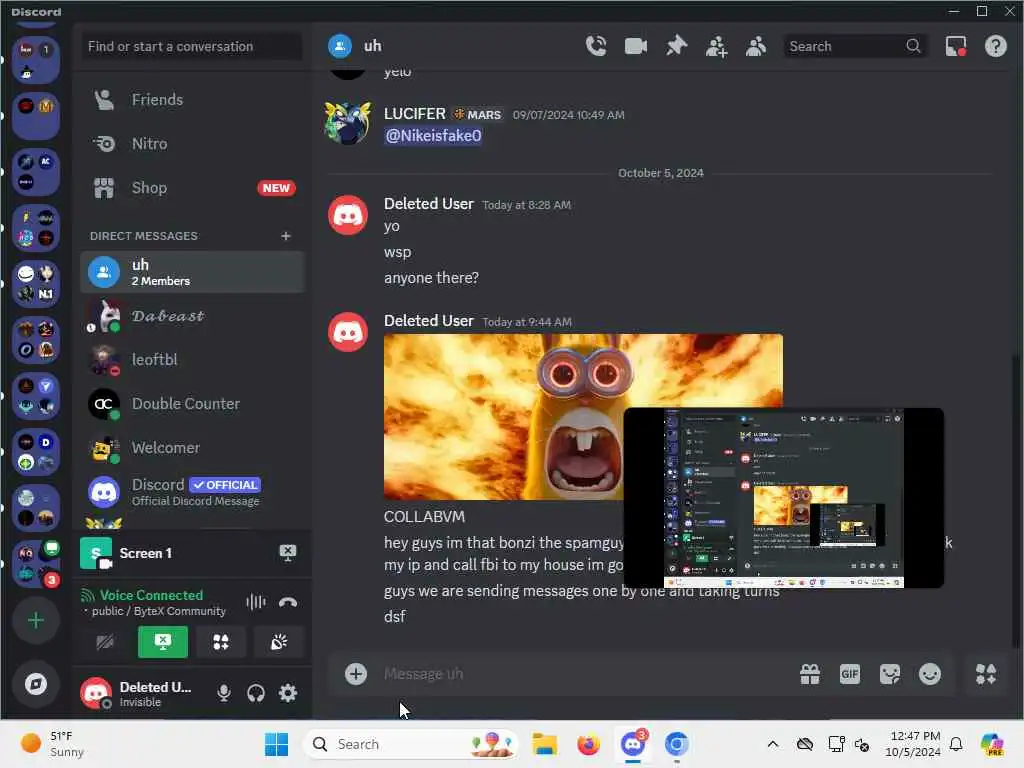Open DM with Welcomer
This screenshot has height=768, width=1024.
pyautogui.click(x=192, y=448)
